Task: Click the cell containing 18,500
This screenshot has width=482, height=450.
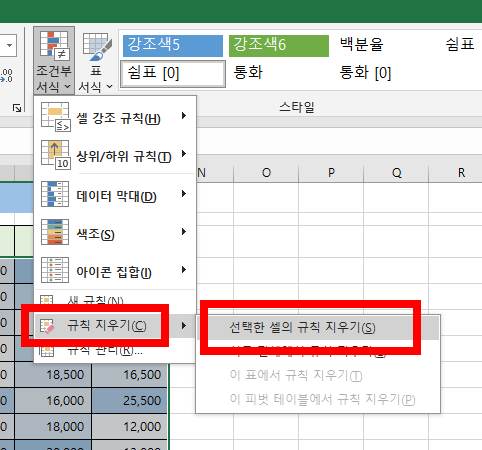Action: click(53, 375)
